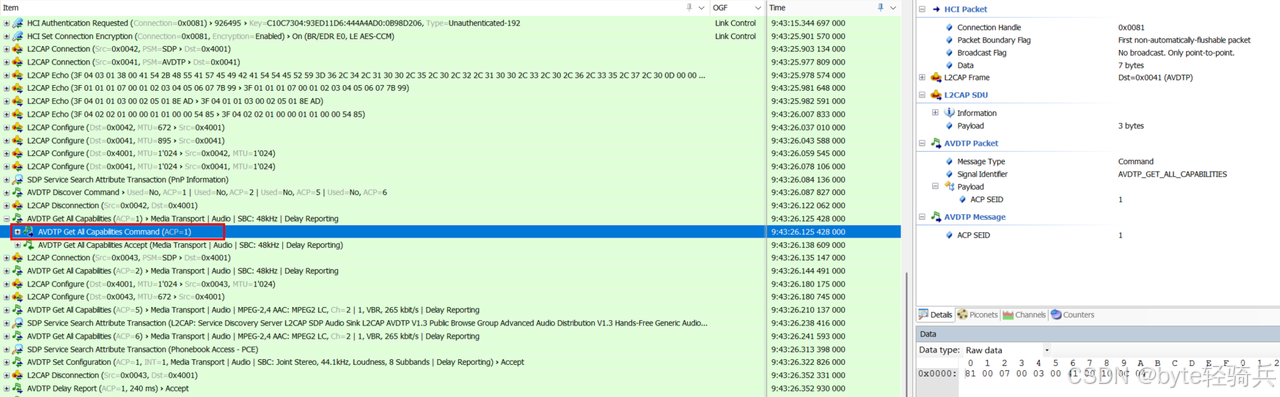
Task: Click the HCI Authentication Requested row icon
Action: pyautogui.click(x=17, y=23)
